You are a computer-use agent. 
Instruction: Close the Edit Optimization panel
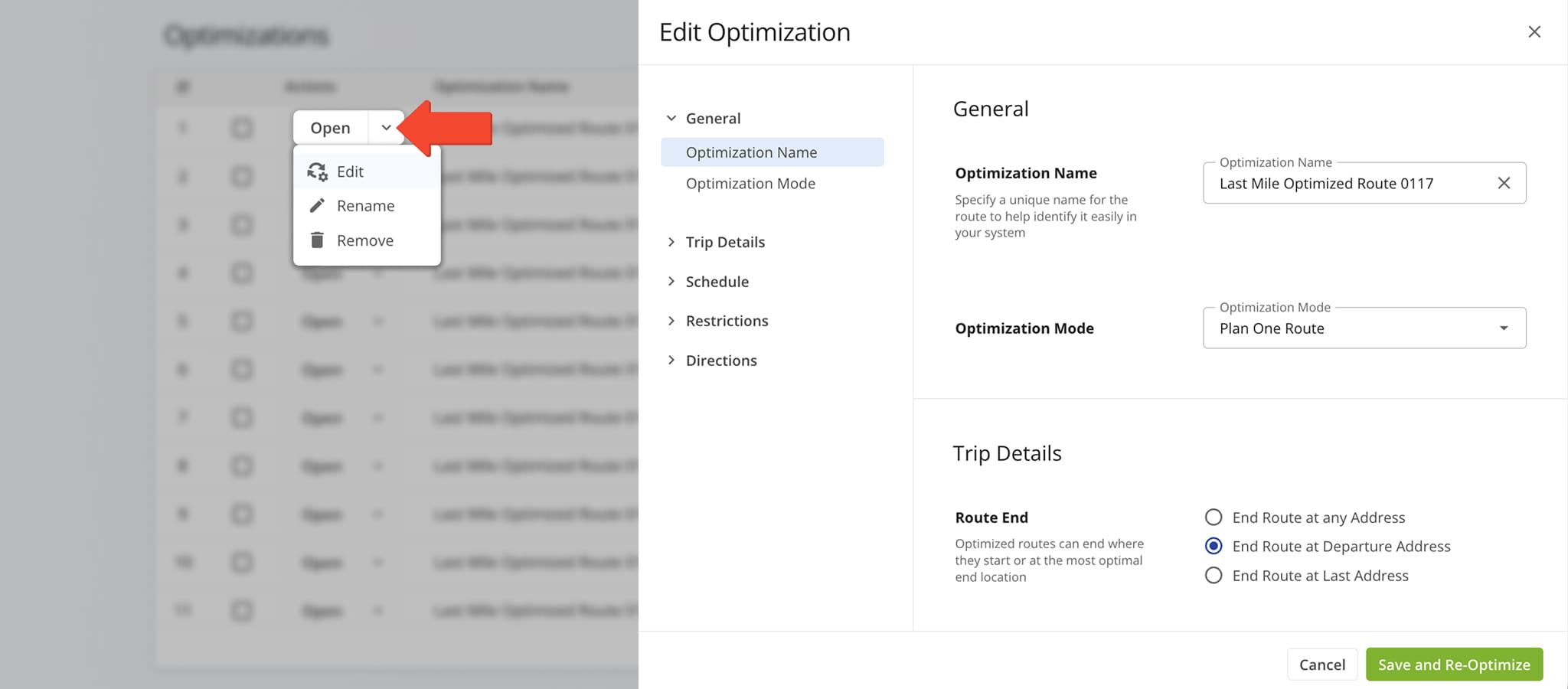click(1534, 32)
